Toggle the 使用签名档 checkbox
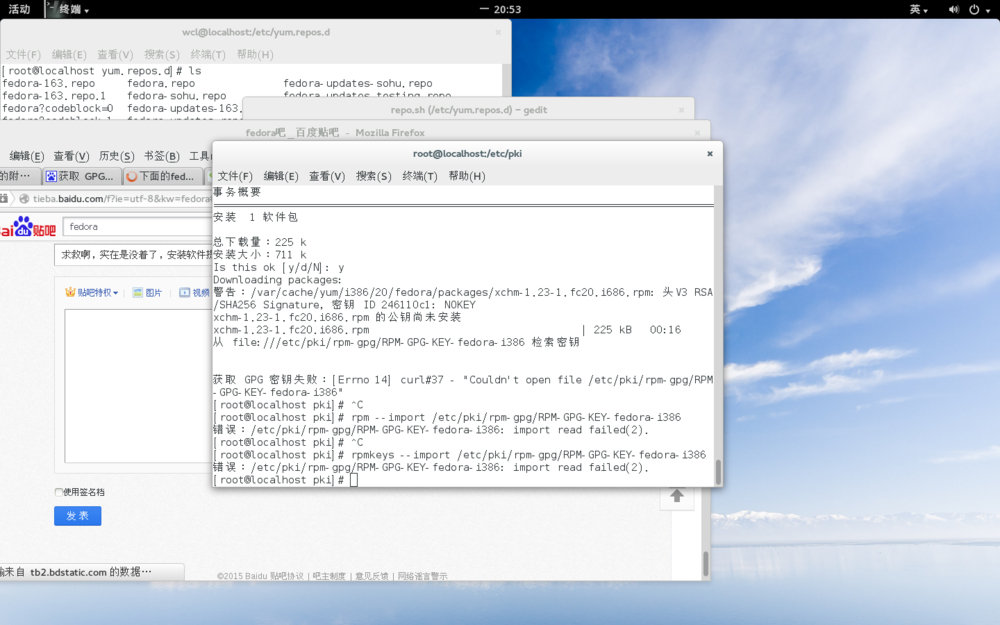This screenshot has height=625, width=1000. click(x=59, y=492)
